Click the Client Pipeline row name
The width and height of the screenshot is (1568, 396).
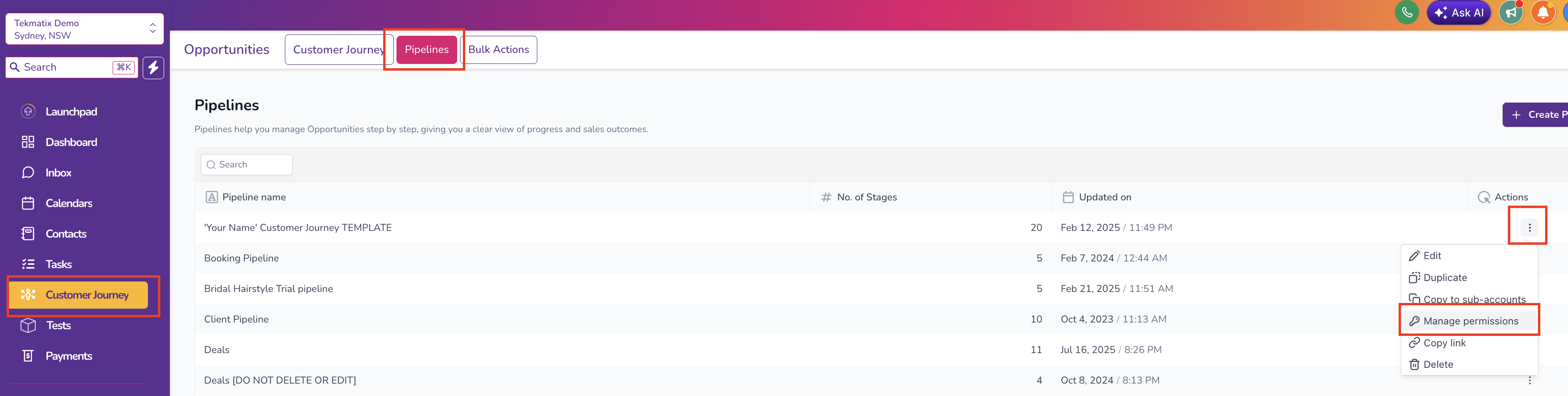236,319
